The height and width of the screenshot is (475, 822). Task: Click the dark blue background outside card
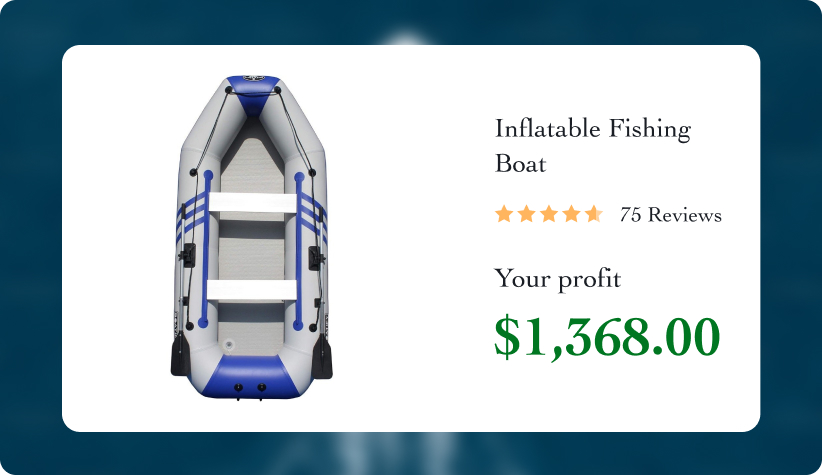[30, 240]
